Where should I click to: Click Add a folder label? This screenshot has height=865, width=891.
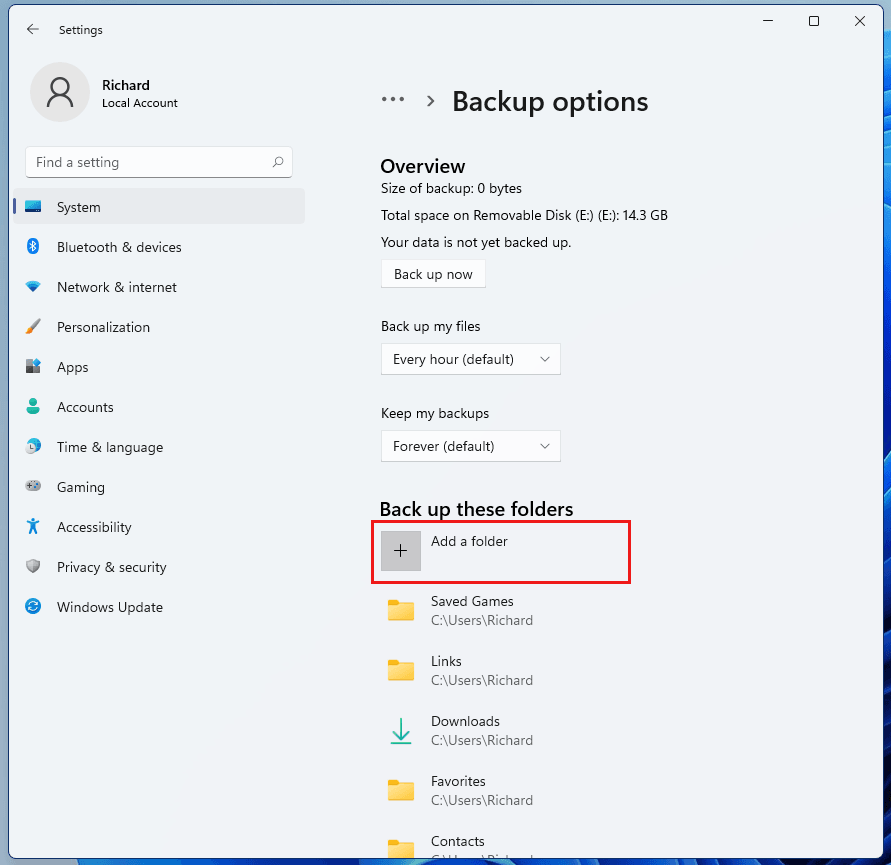click(x=469, y=541)
